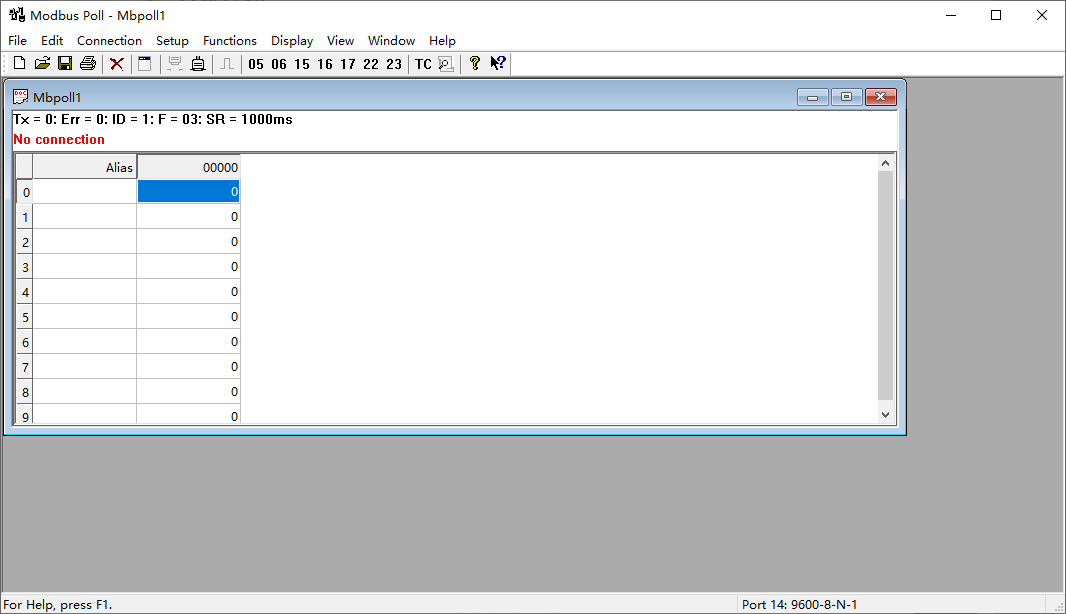
Task: Click the vertical scrollbar track in Mbpoll1
Action: (x=885, y=286)
